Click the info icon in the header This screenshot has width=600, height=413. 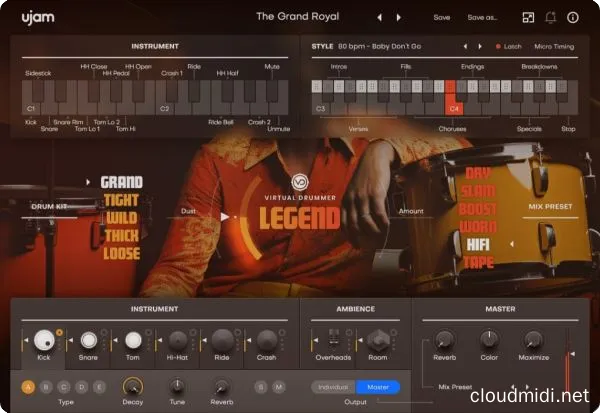[x=573, y=17]
